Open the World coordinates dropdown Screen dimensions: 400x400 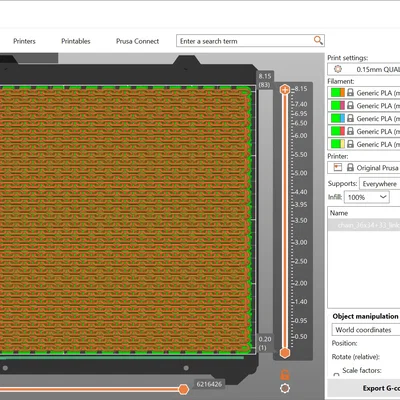(x=366, y=330)
